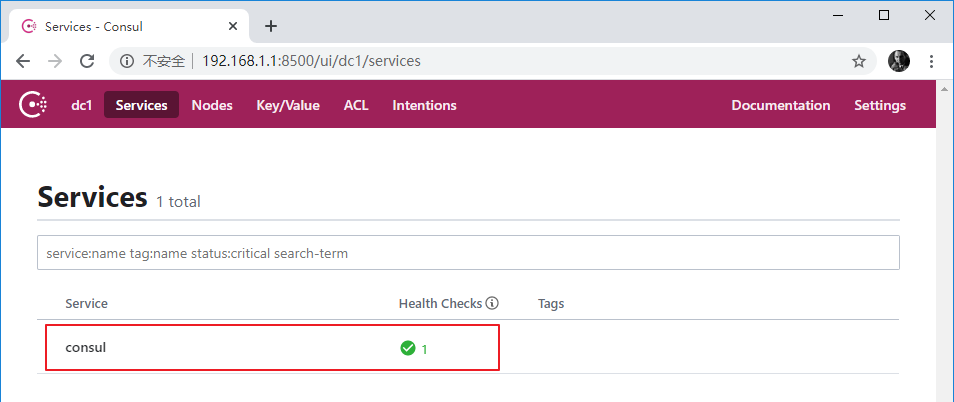Click the '不安全' not secure label
Viewport: 954px width, 402px height.
(163, 61)
